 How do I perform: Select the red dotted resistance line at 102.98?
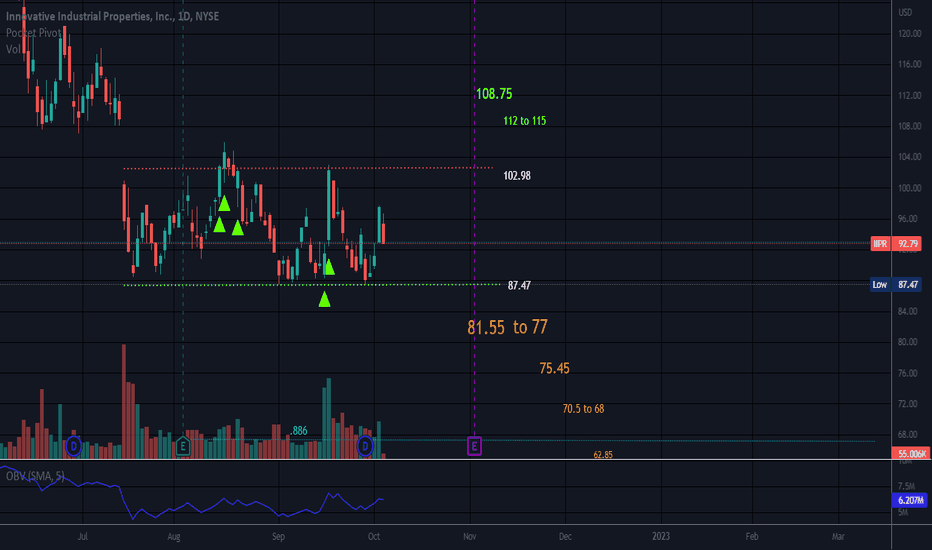tap(308, 168)
